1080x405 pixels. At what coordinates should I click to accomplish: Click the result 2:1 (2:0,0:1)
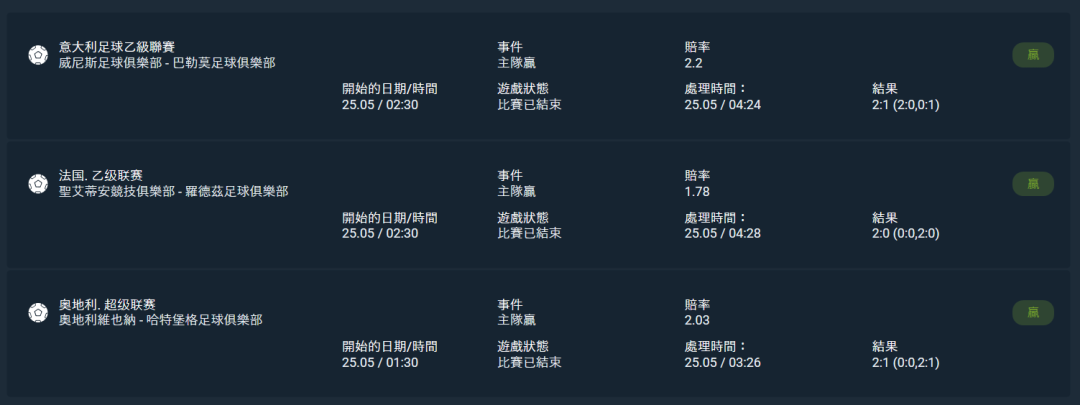coord(906,105)
